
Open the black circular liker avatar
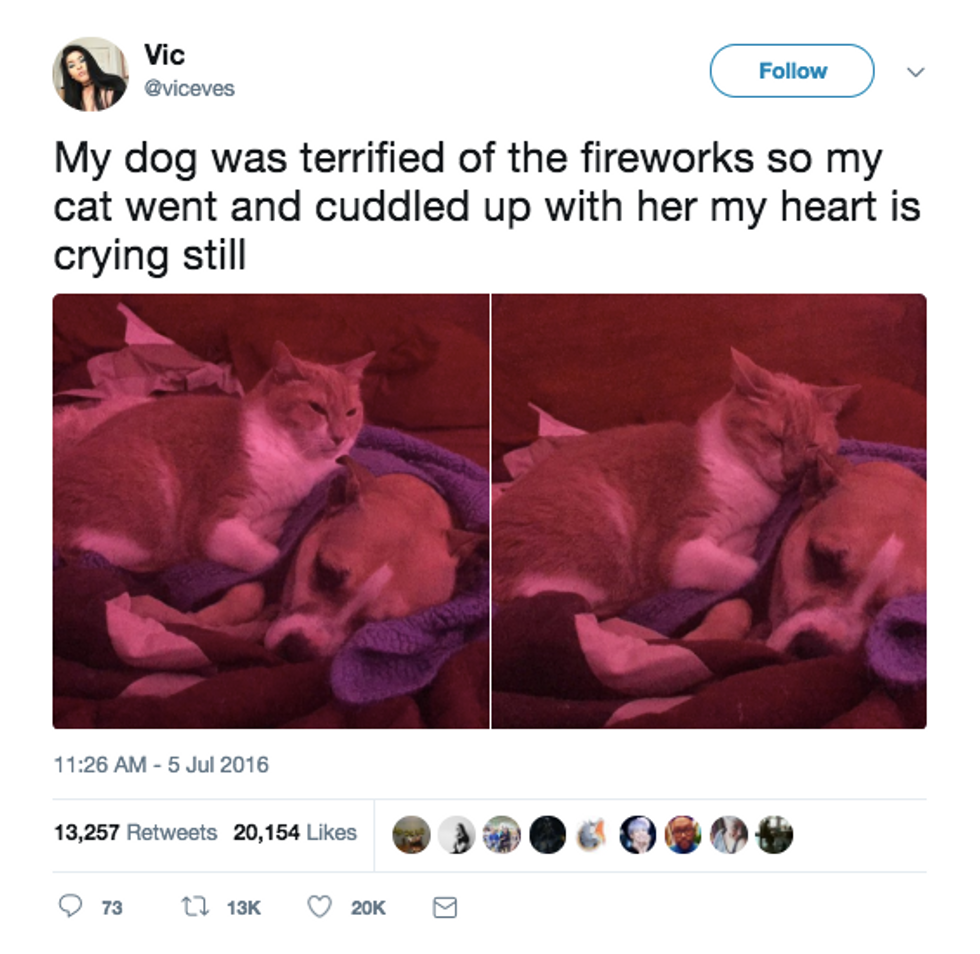[x=548, y=835]
